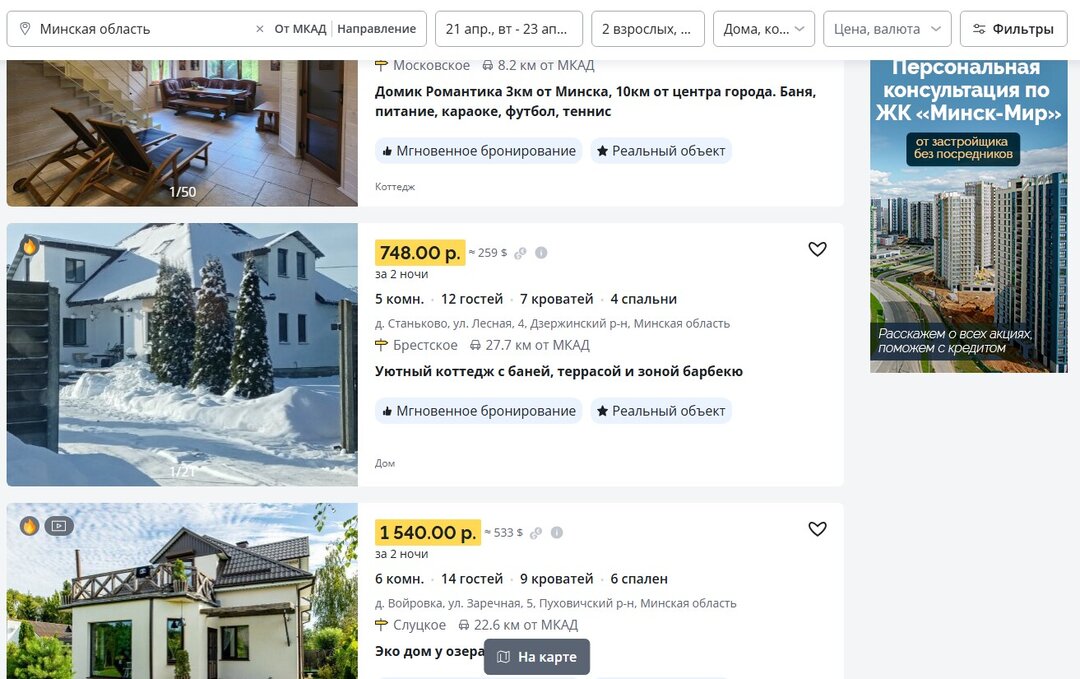The width and height of the screenshot is (1080, 679).
Task: Open the guests selector 2 взрослых
Action: 647,29
